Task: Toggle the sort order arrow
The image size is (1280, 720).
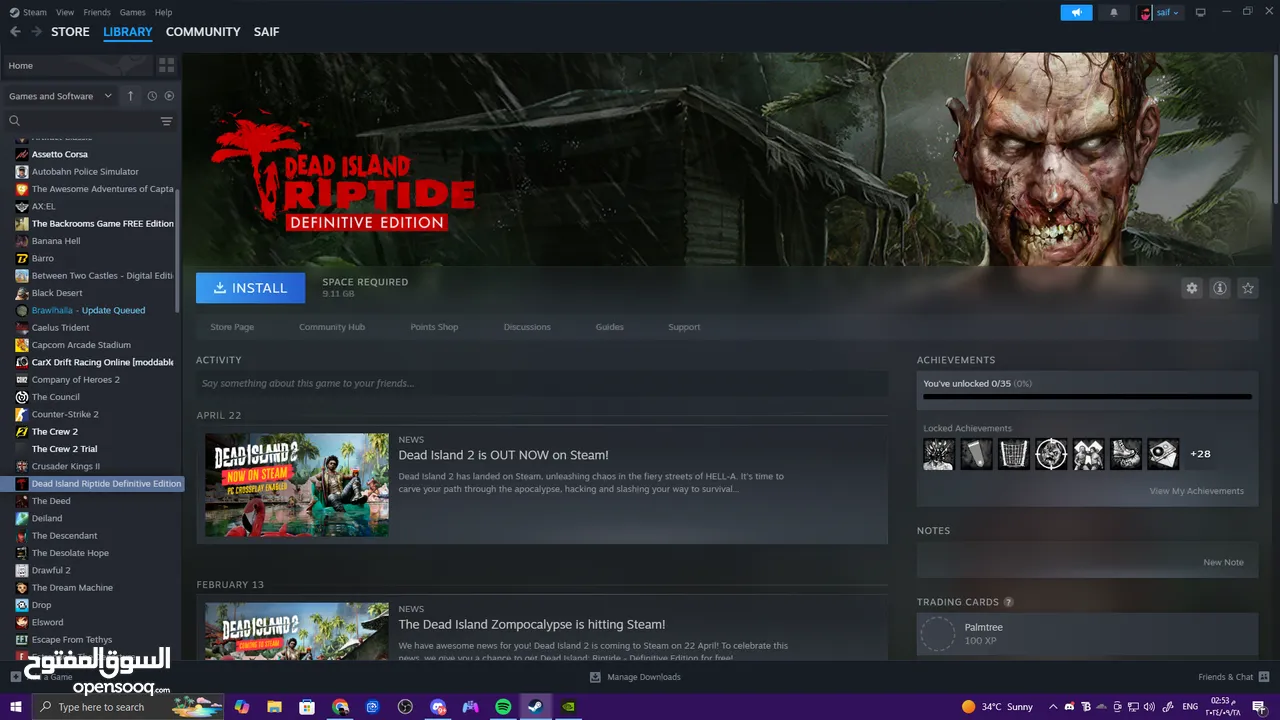Action: (130, 96)
